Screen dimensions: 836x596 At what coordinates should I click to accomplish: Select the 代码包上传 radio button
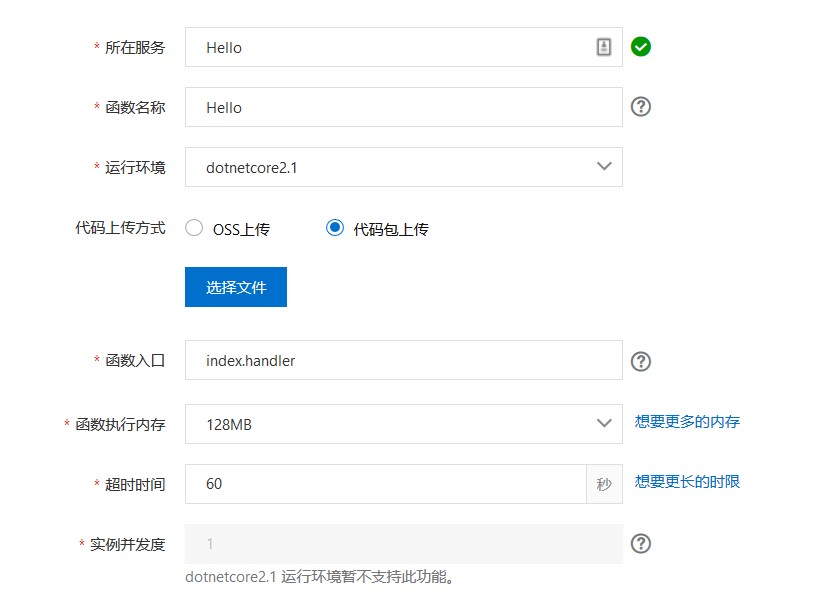pyautogui.click(x=335, y=228)
